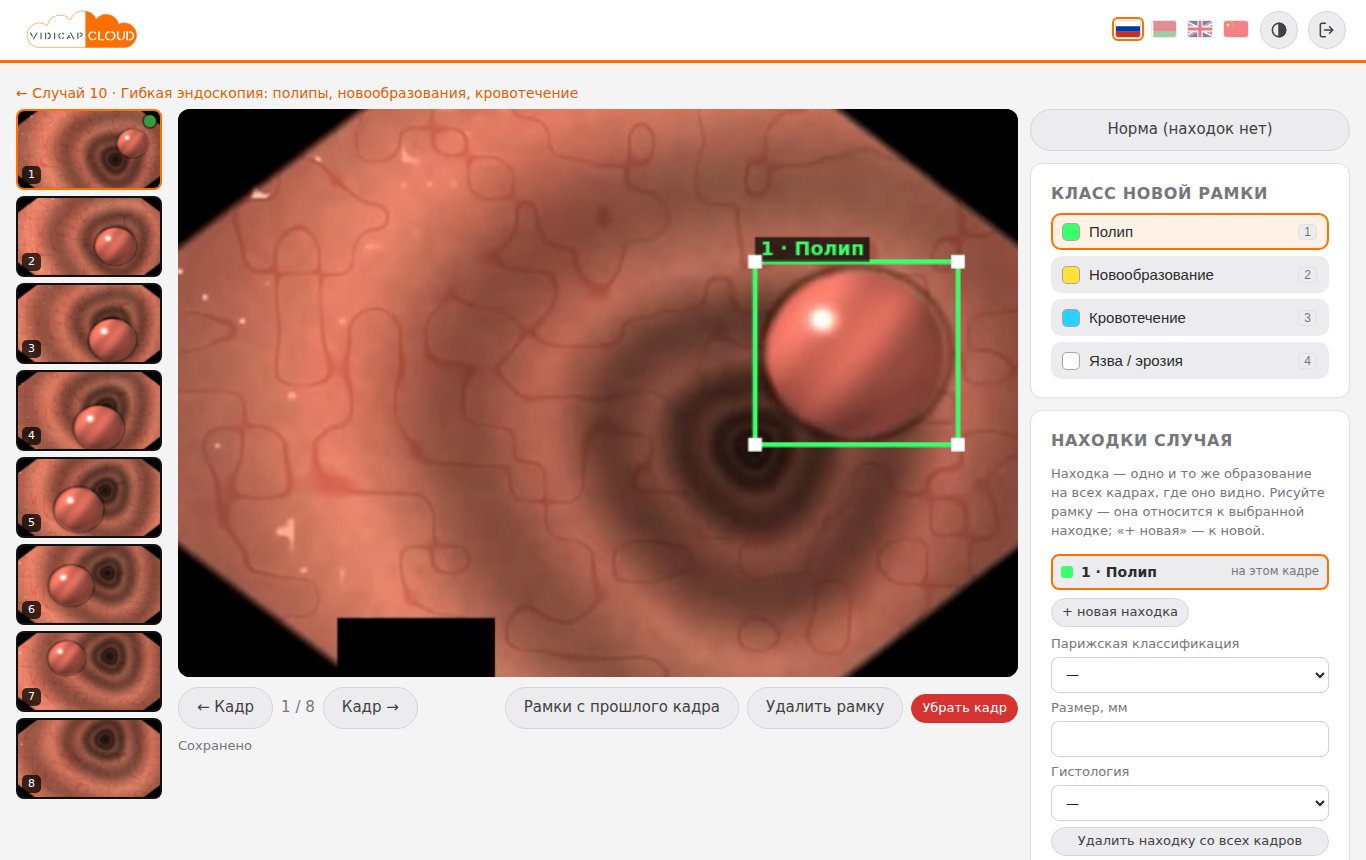Advance to next frame with Кадр →
Screen dimensions: 1366x860
(x=370, y=707)
